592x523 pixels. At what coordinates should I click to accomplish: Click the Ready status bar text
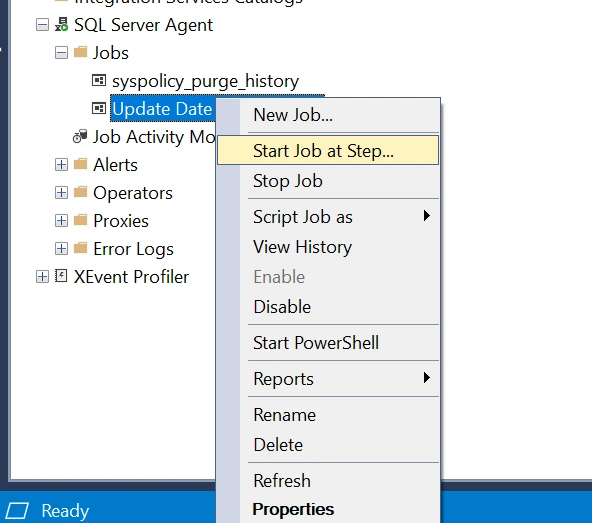pyautogui.click(x=65, y=511)
